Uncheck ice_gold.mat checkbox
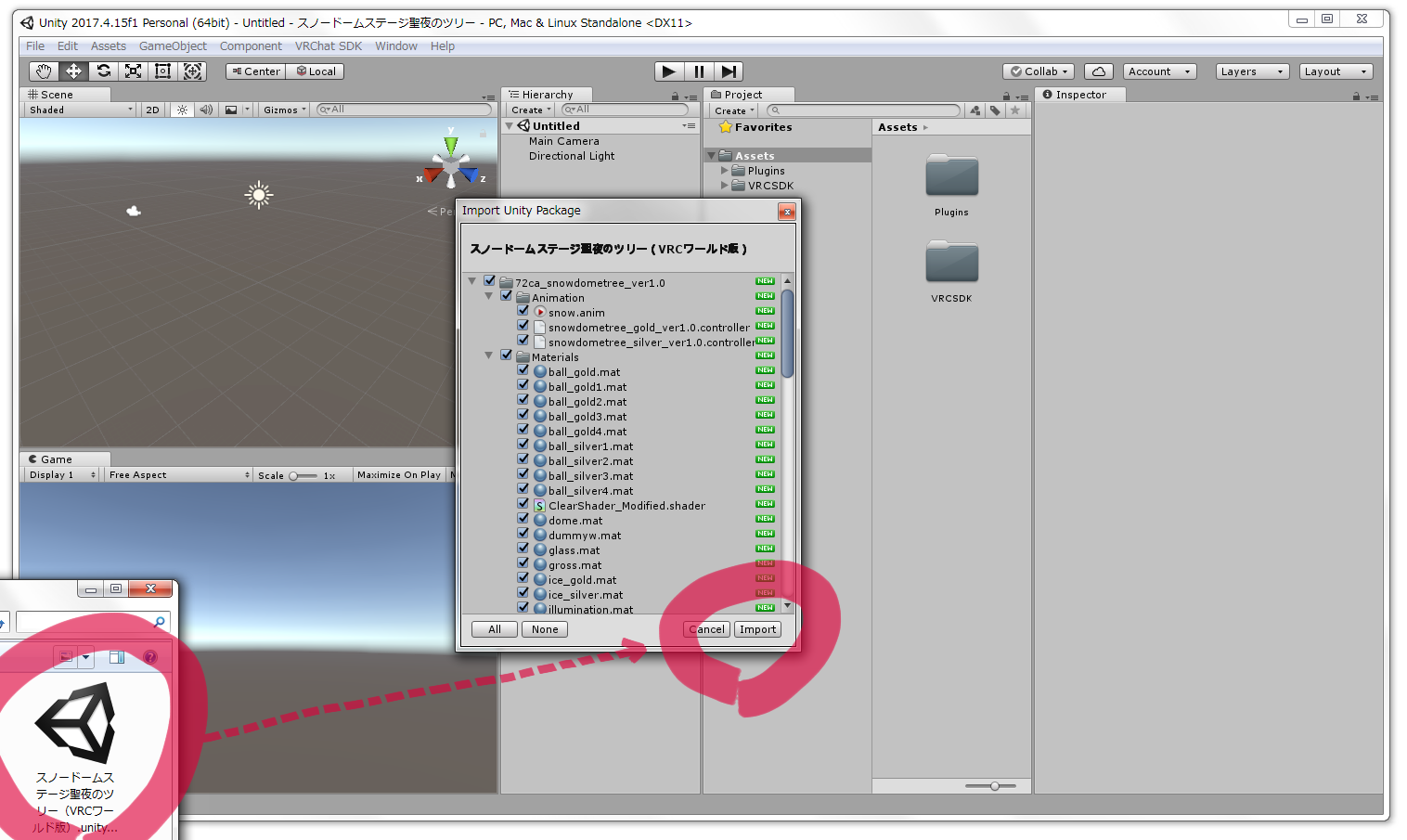This screenshot has width=1407, height=840. (523, 578)
